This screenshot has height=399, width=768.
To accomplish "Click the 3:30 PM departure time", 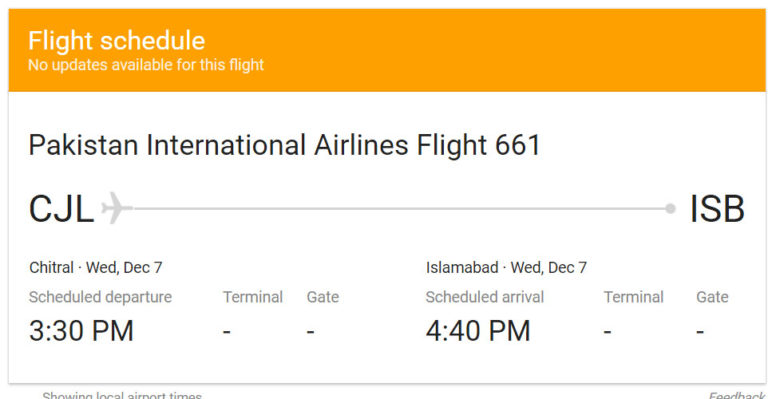I will (81, 330).
